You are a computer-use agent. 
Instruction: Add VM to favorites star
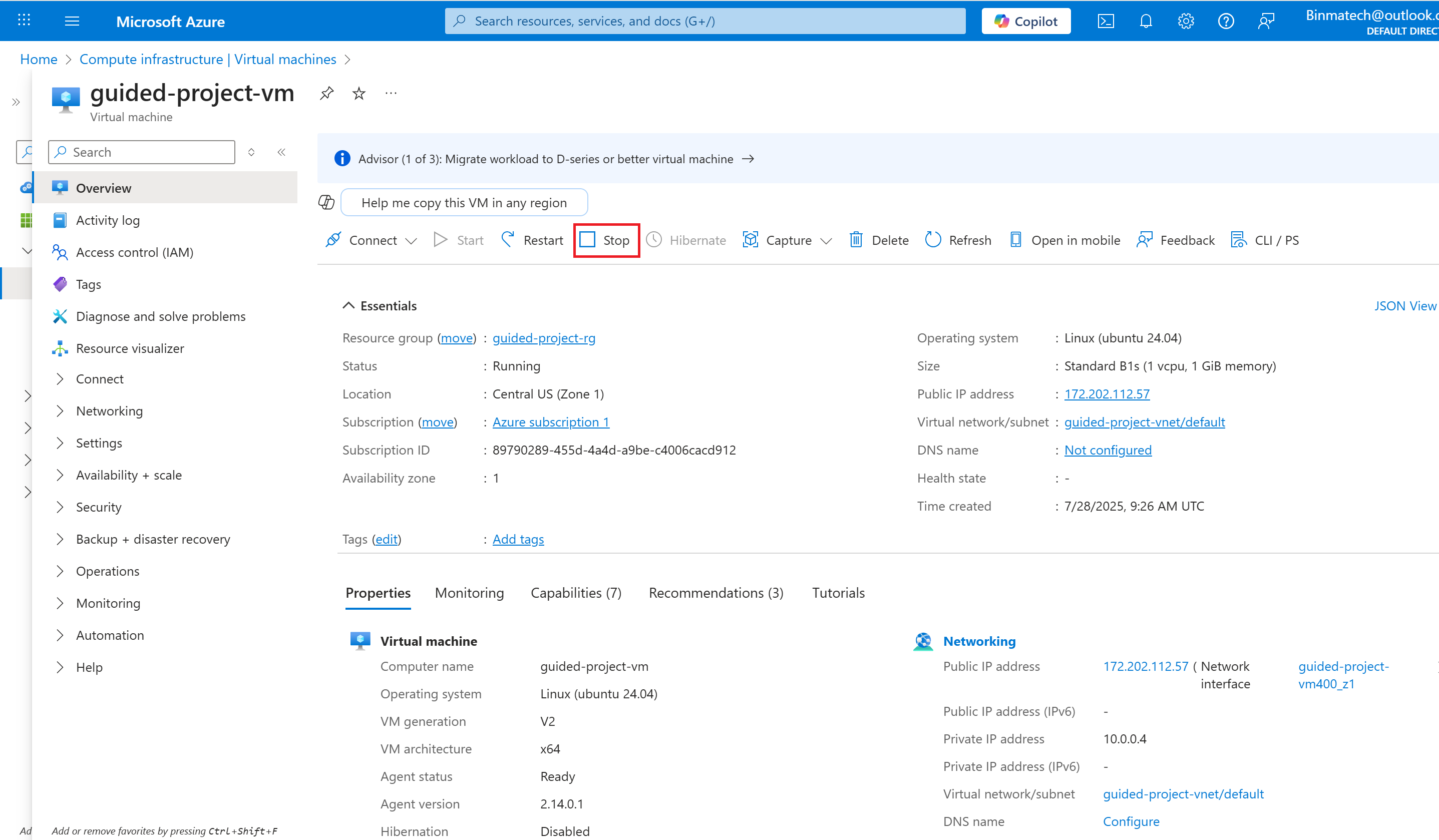point(358,93)
